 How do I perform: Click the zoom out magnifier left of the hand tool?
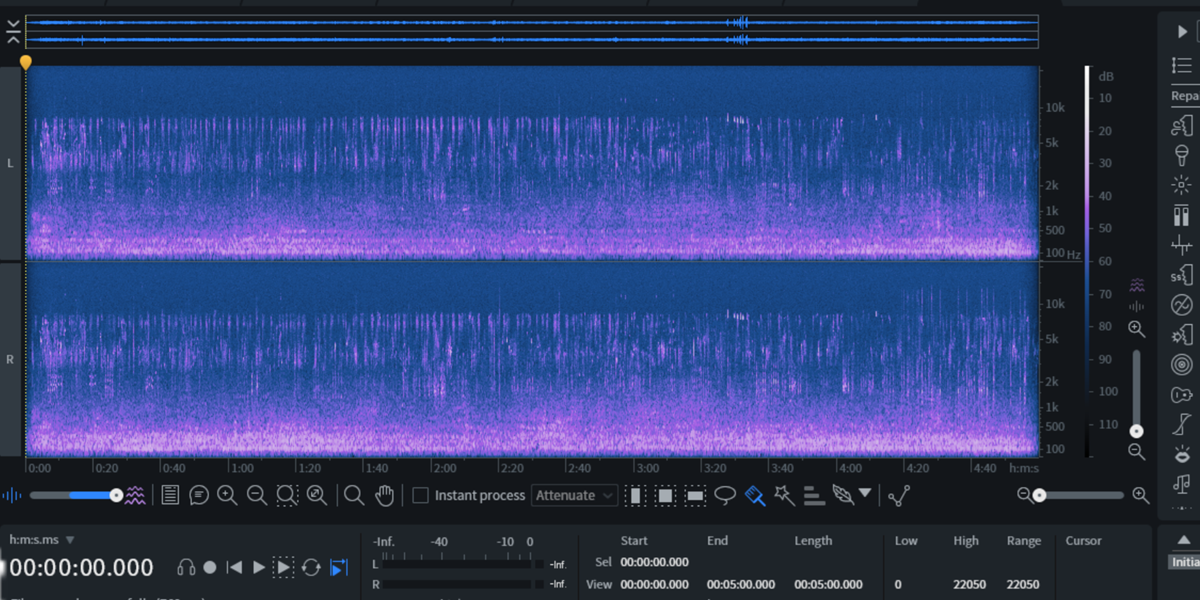pos(257,495)
